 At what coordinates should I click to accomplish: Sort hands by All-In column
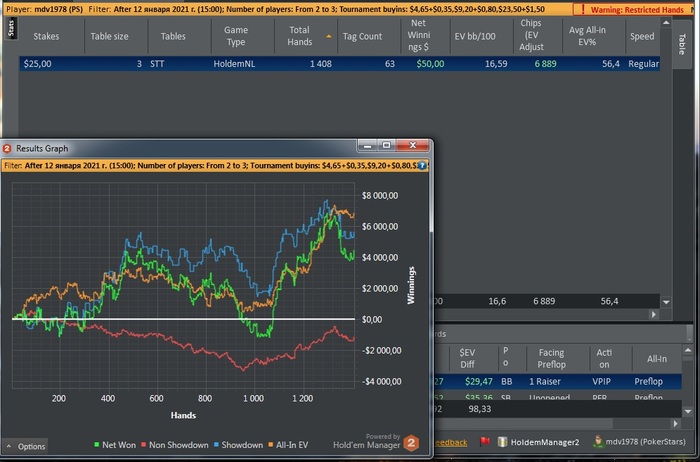pyautogui.click(x=657, y=358)
